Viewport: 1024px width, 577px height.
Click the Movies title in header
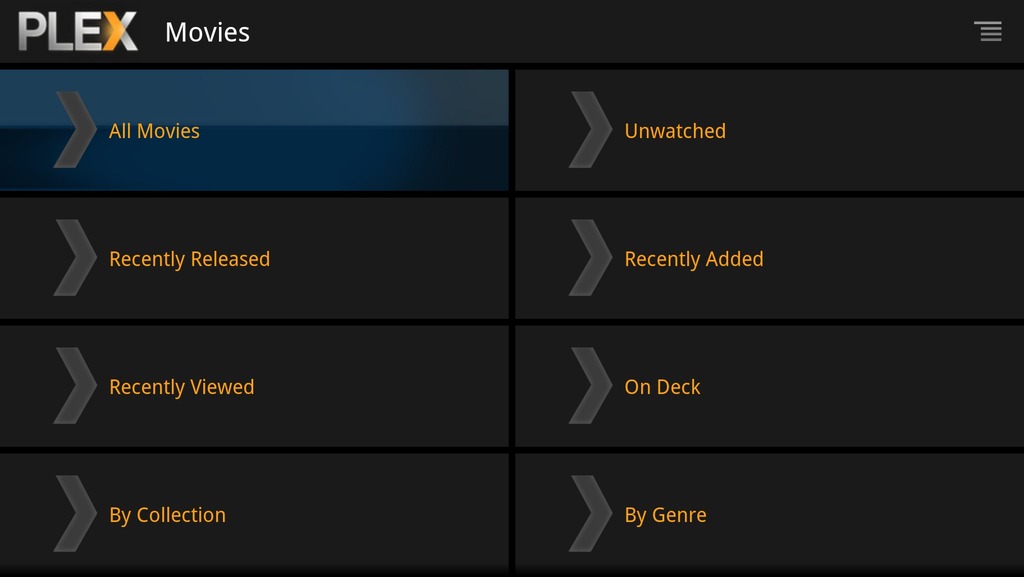pos(207,32)
